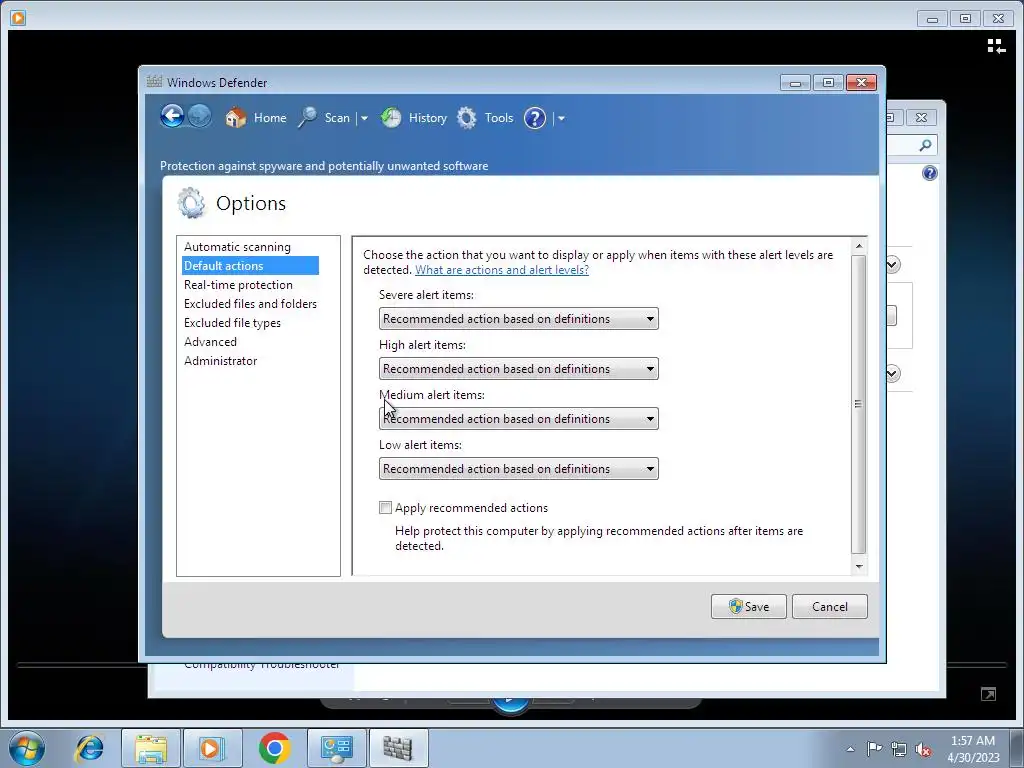The width and height of the screenshot is (1024, 768).
Task: Open the History clock icon
Action: 391,118
